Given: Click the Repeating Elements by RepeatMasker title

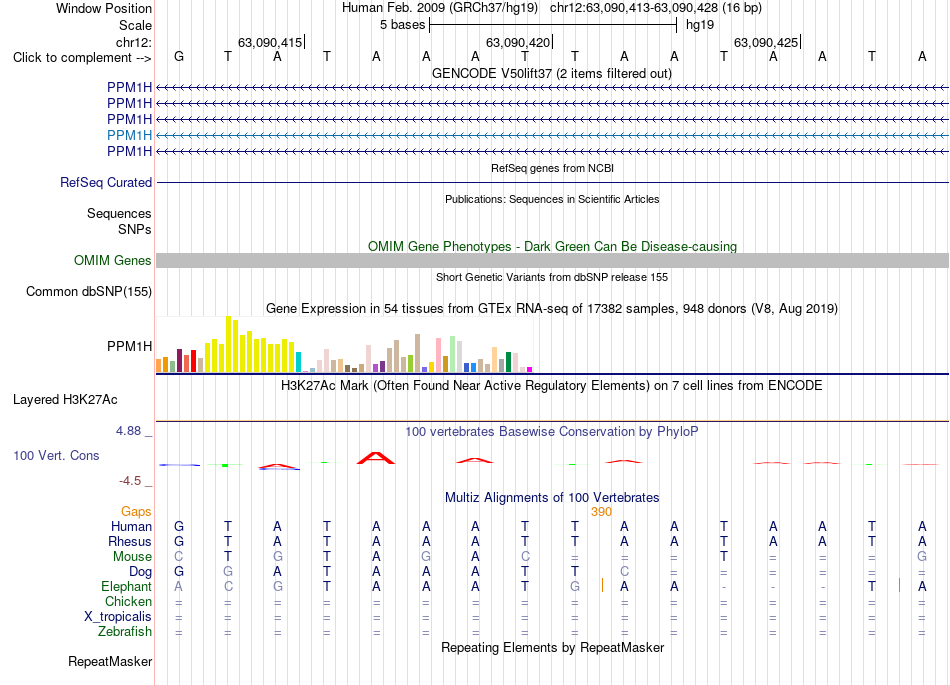Looking at the screenshot, I should click(x=552, y=647).
